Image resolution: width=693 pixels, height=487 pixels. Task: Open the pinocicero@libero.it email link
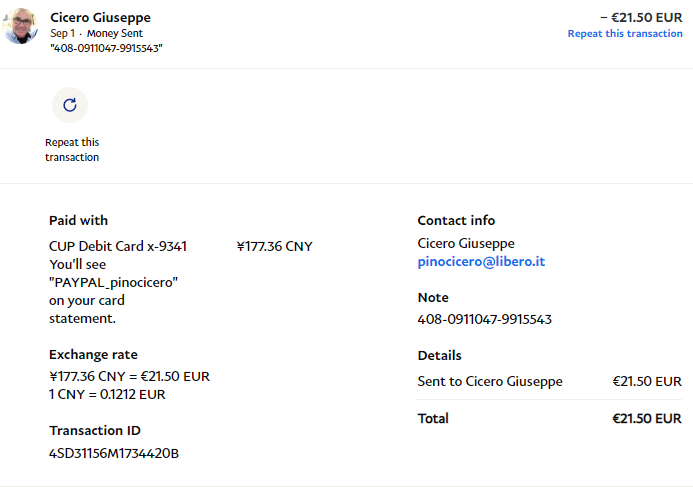click(481, 262)
